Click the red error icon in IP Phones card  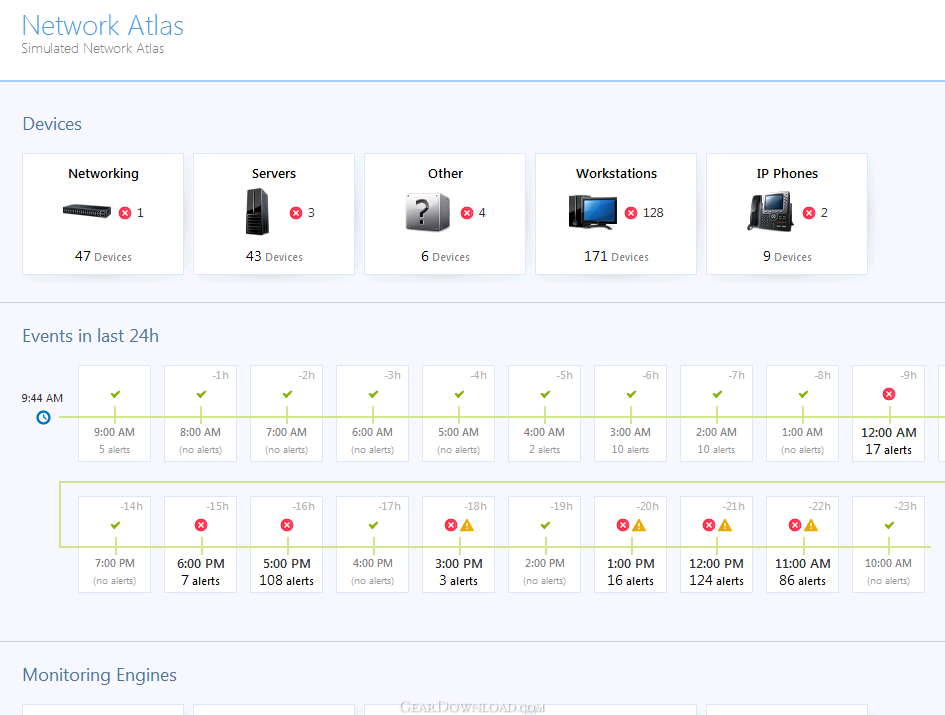(x=809, y=213)
